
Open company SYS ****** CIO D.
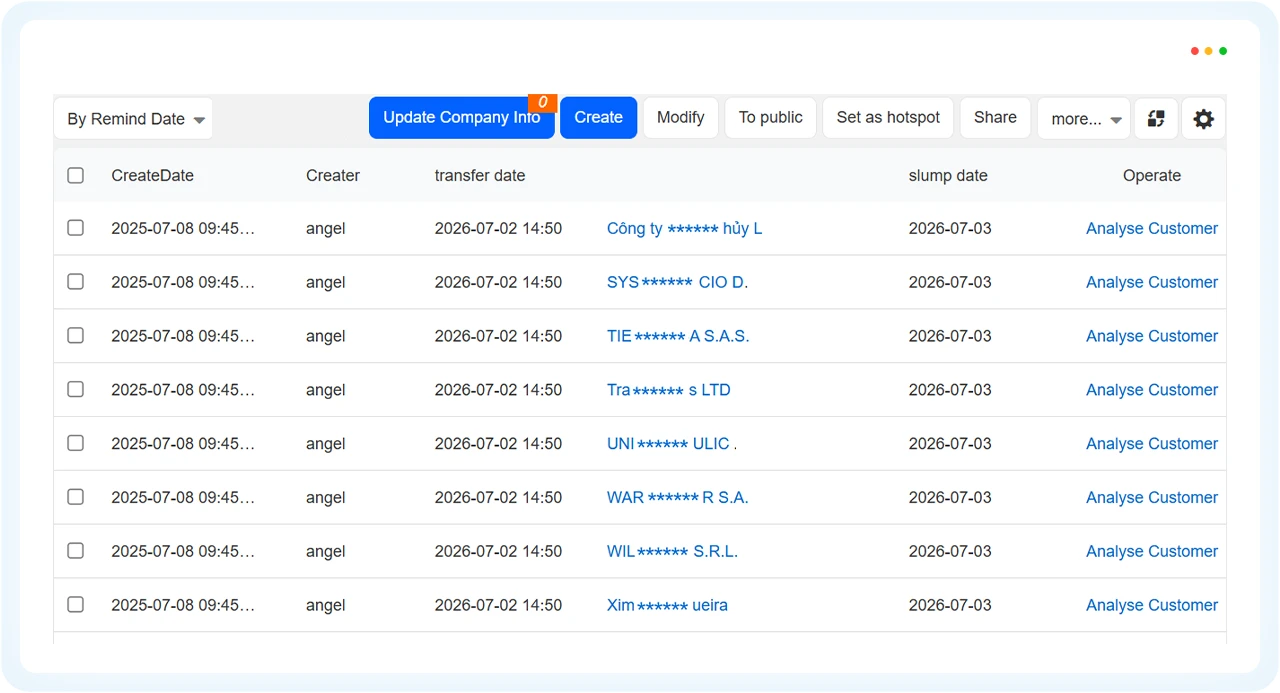pos(678,282)
